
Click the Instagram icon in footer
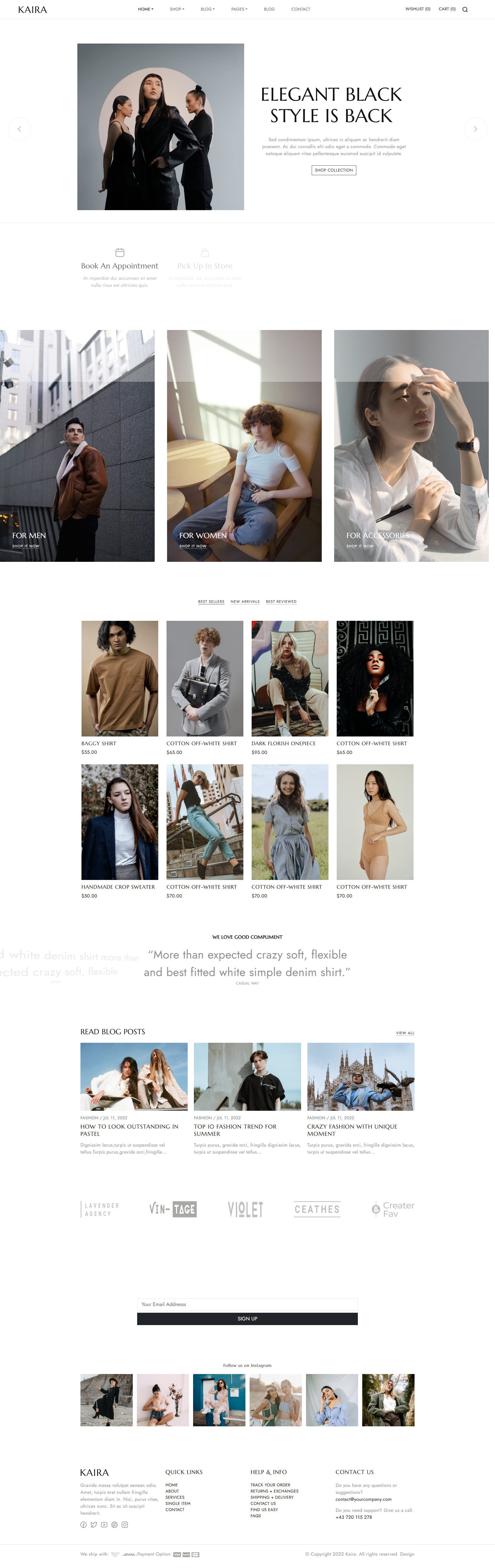click(125, 1524)
